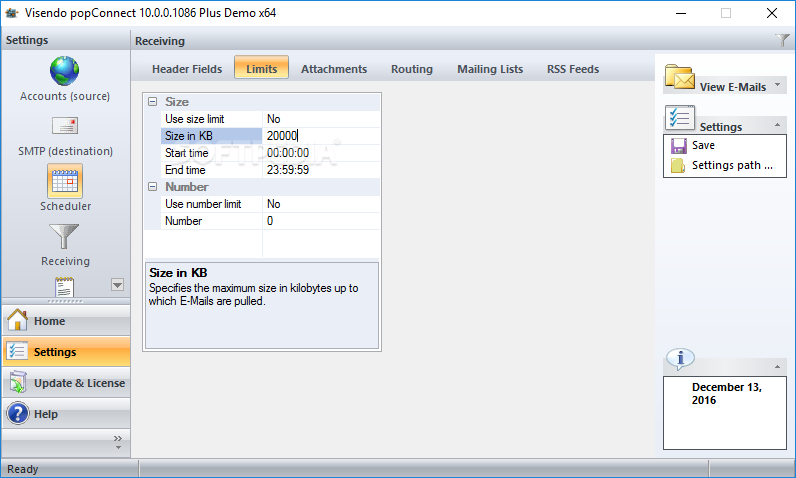Collapse the info date panel

click(x=777, y=366)
